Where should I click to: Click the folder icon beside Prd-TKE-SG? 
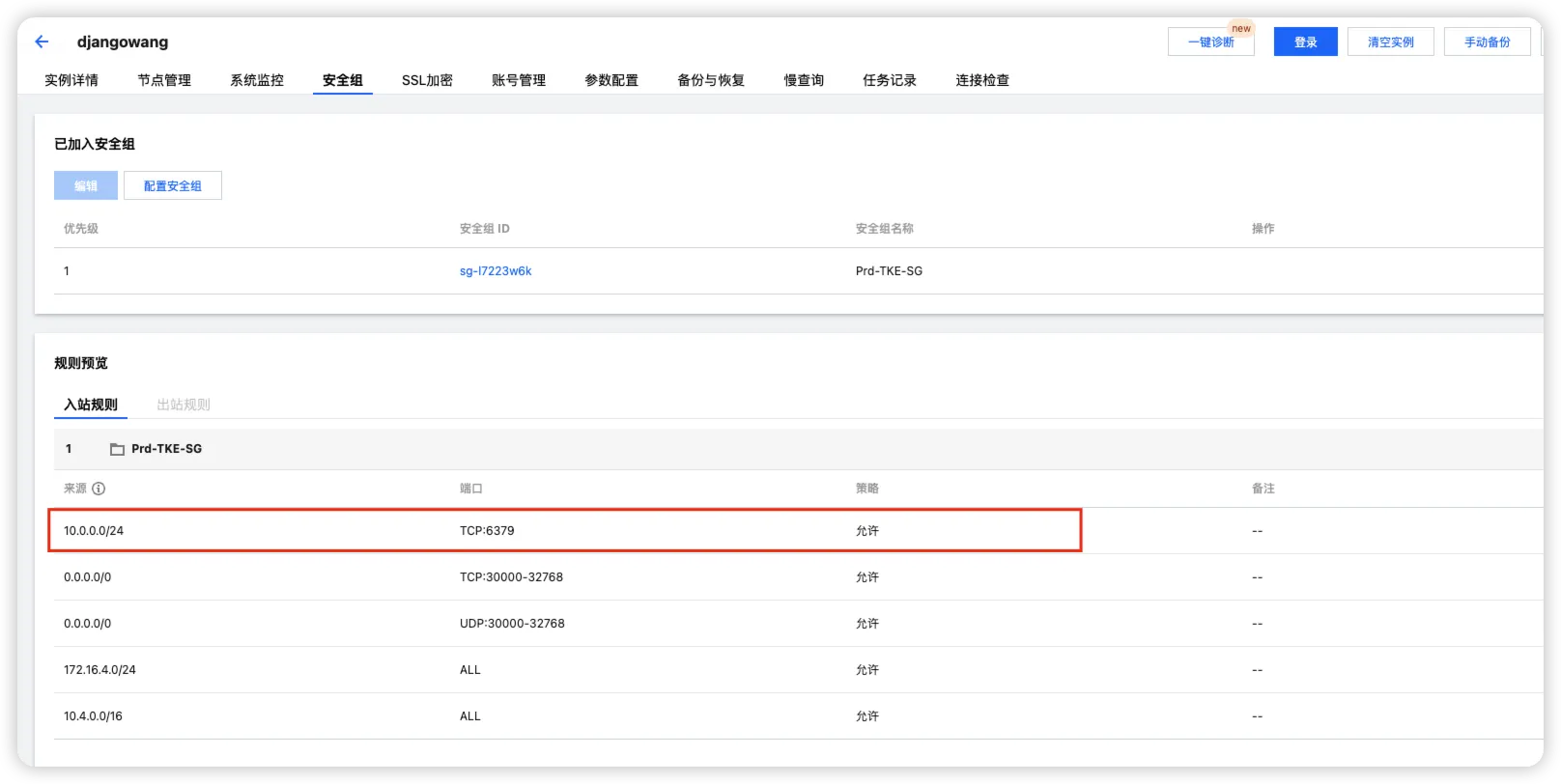pos(117,449)
